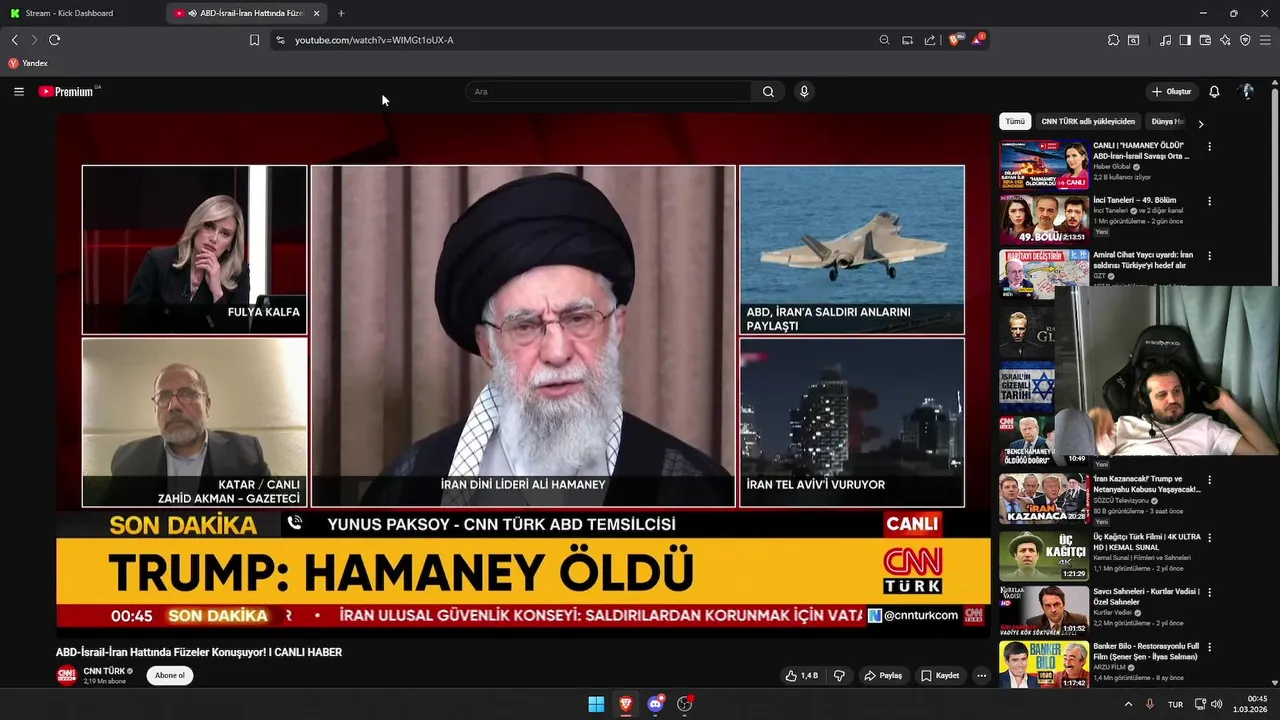Open 'İran Kazanacak!' Sözcü video title
This screenshot has width=1280, height=720.
pyautogui.click(x=1146, y=484)
